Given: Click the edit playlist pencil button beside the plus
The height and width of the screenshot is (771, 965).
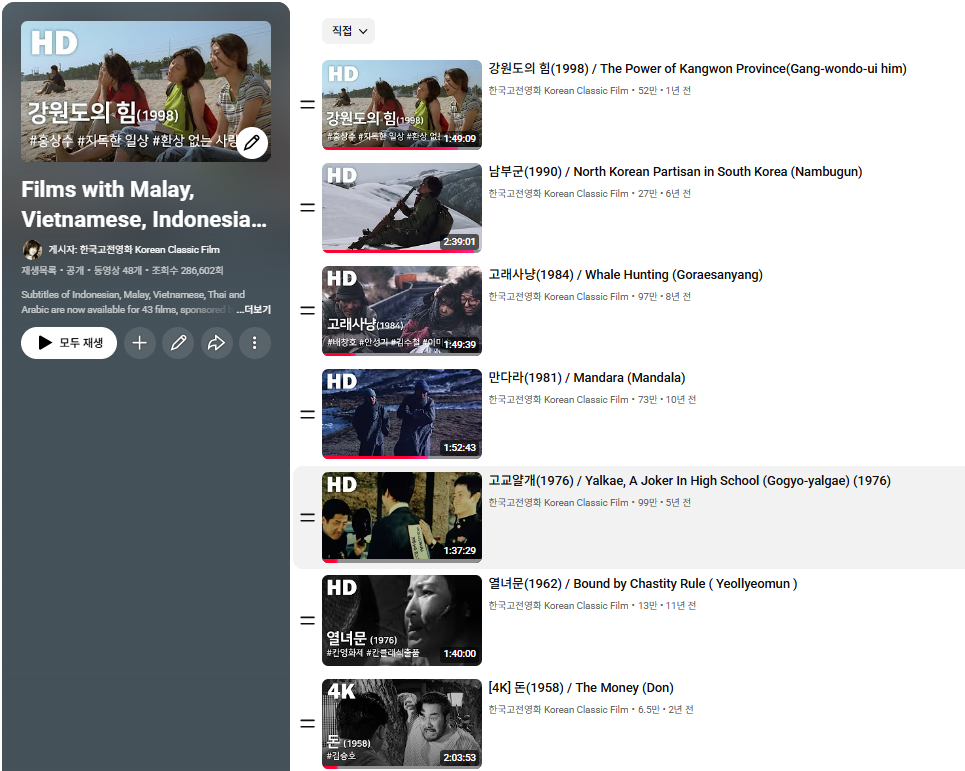Looking at the screenshot, I should click(x=178, y=343).
